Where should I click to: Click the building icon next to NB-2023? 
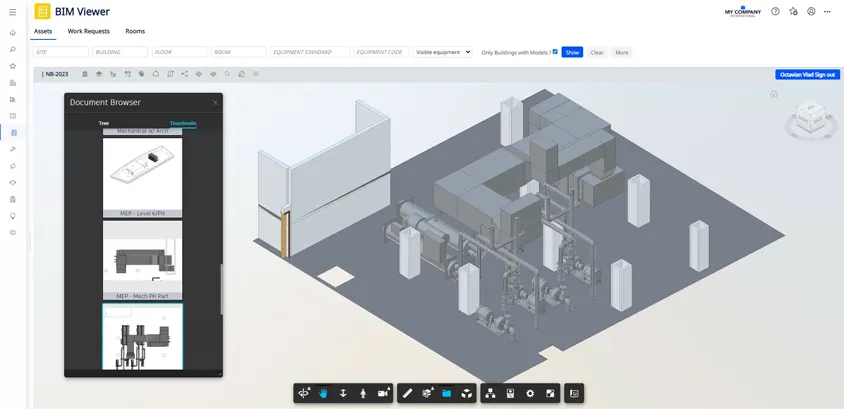(x=85, y=74)
